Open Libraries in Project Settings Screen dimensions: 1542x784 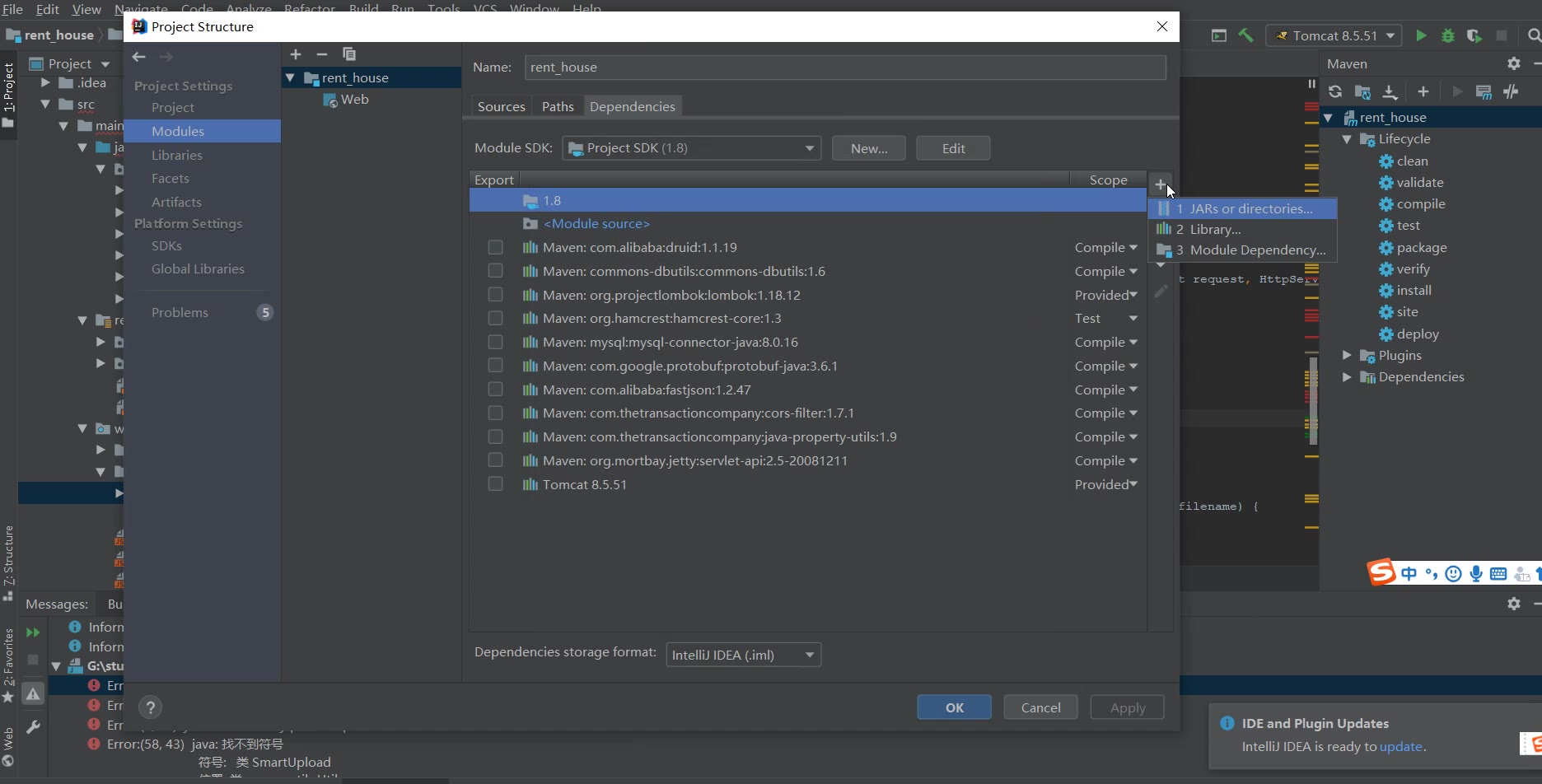176,155
